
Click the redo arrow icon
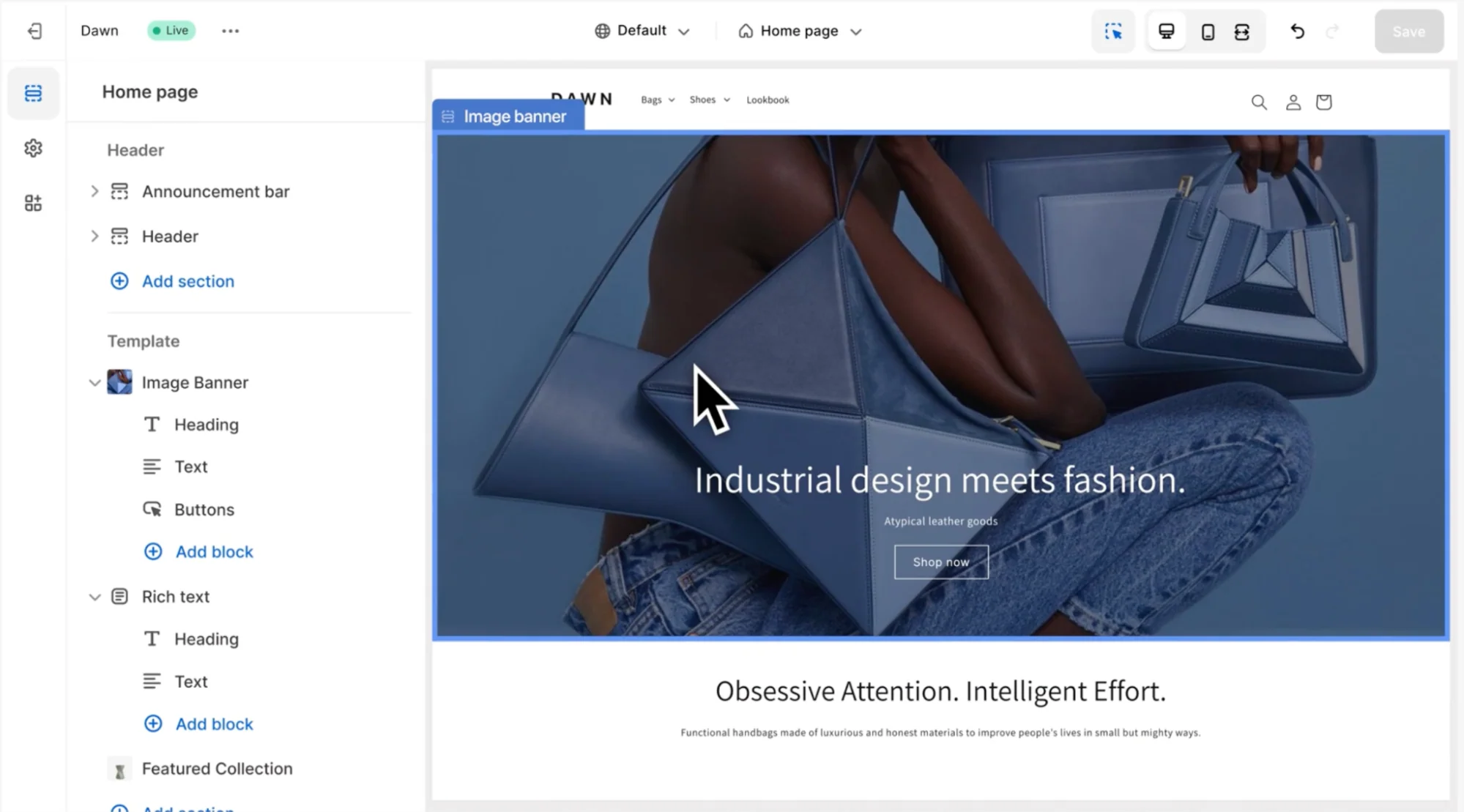click(x=1333, y=31)
